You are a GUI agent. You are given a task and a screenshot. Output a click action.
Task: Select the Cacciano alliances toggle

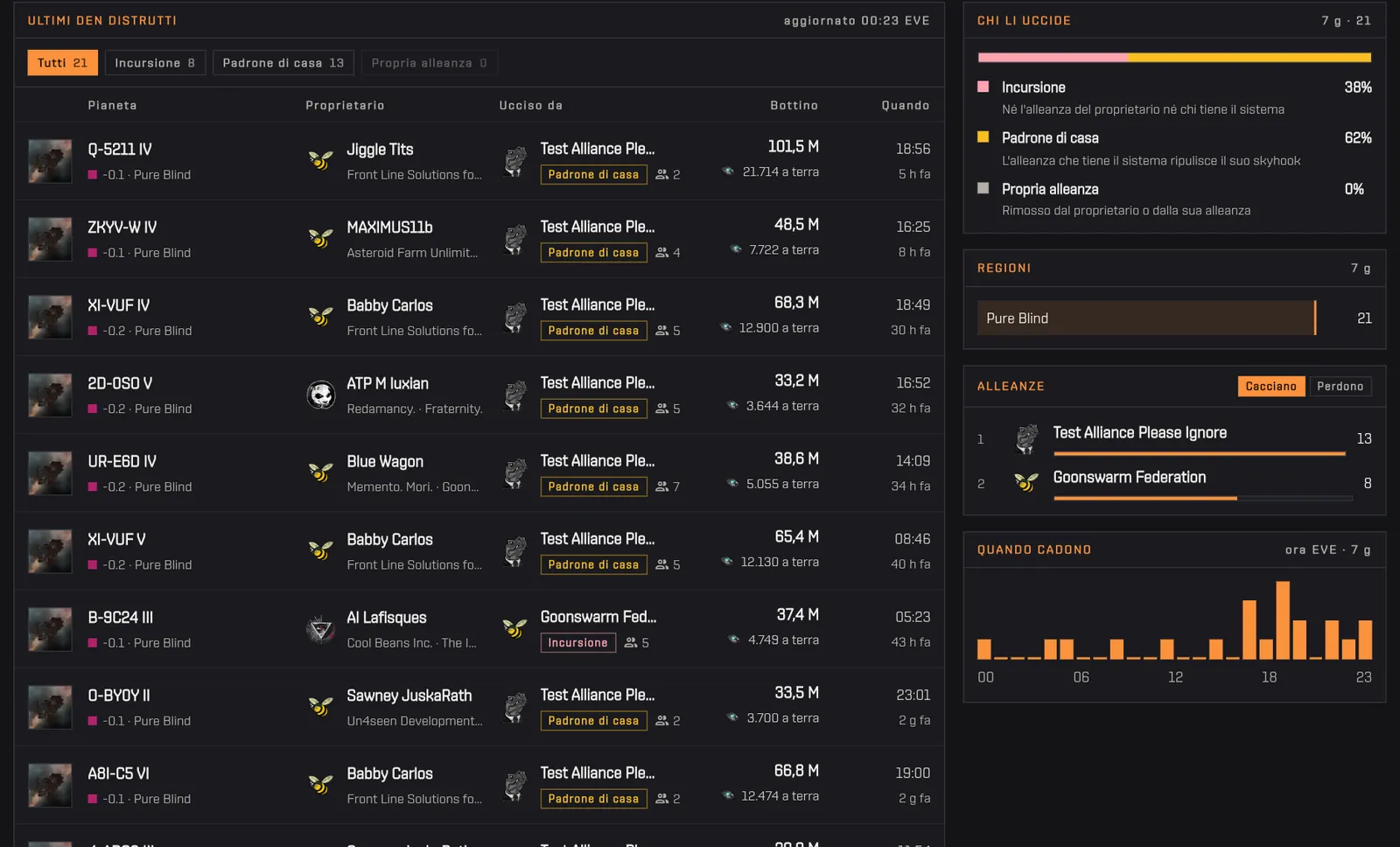1271,387
